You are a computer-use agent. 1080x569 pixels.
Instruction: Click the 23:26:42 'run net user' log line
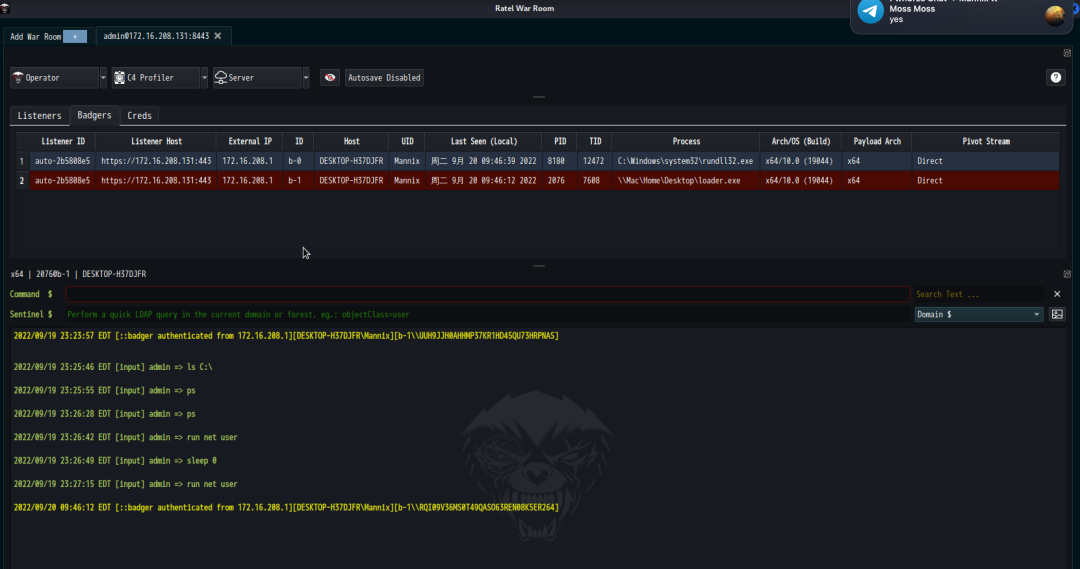(125, 437)
